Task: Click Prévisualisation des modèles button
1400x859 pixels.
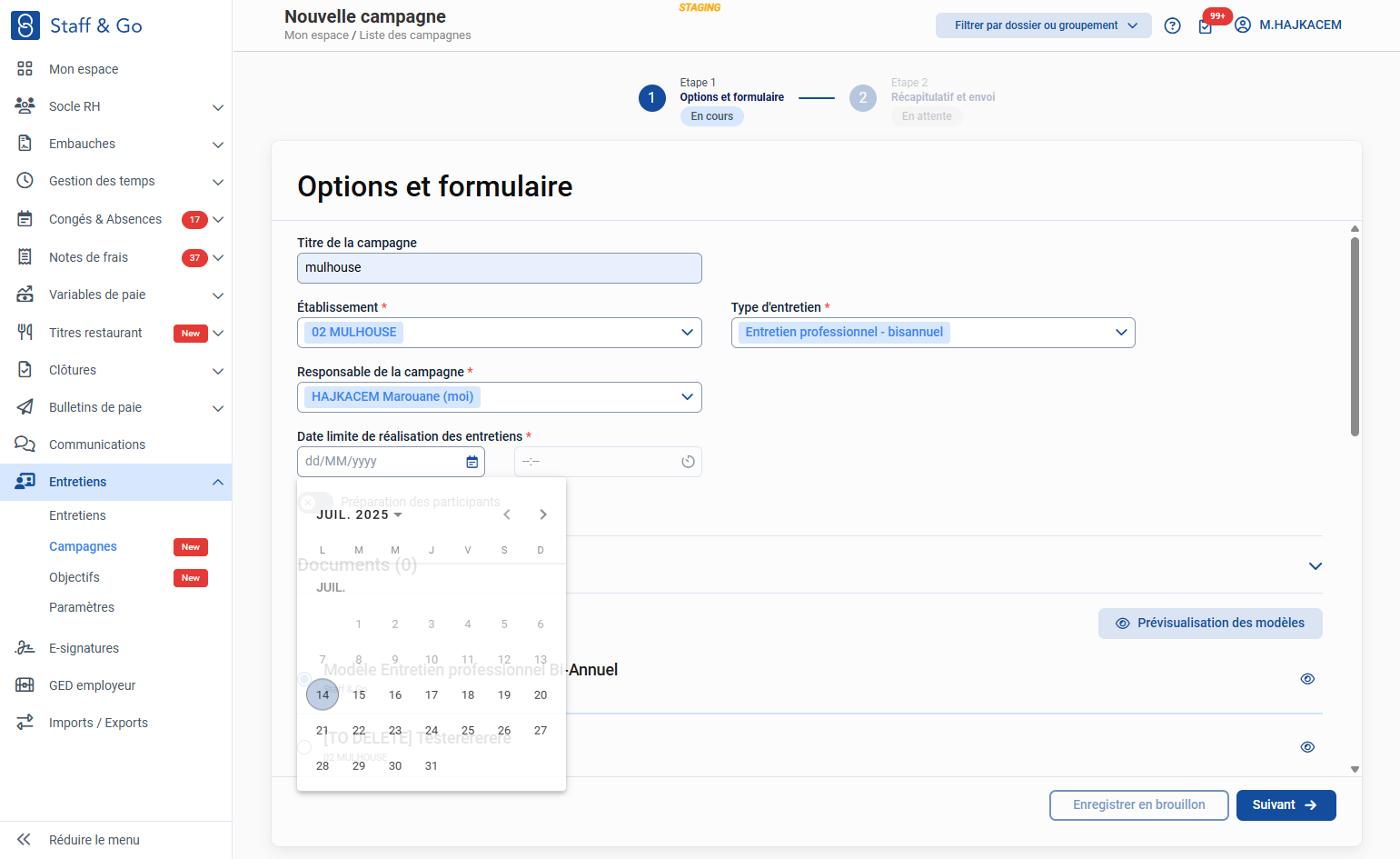Action: pos(1210,624)
